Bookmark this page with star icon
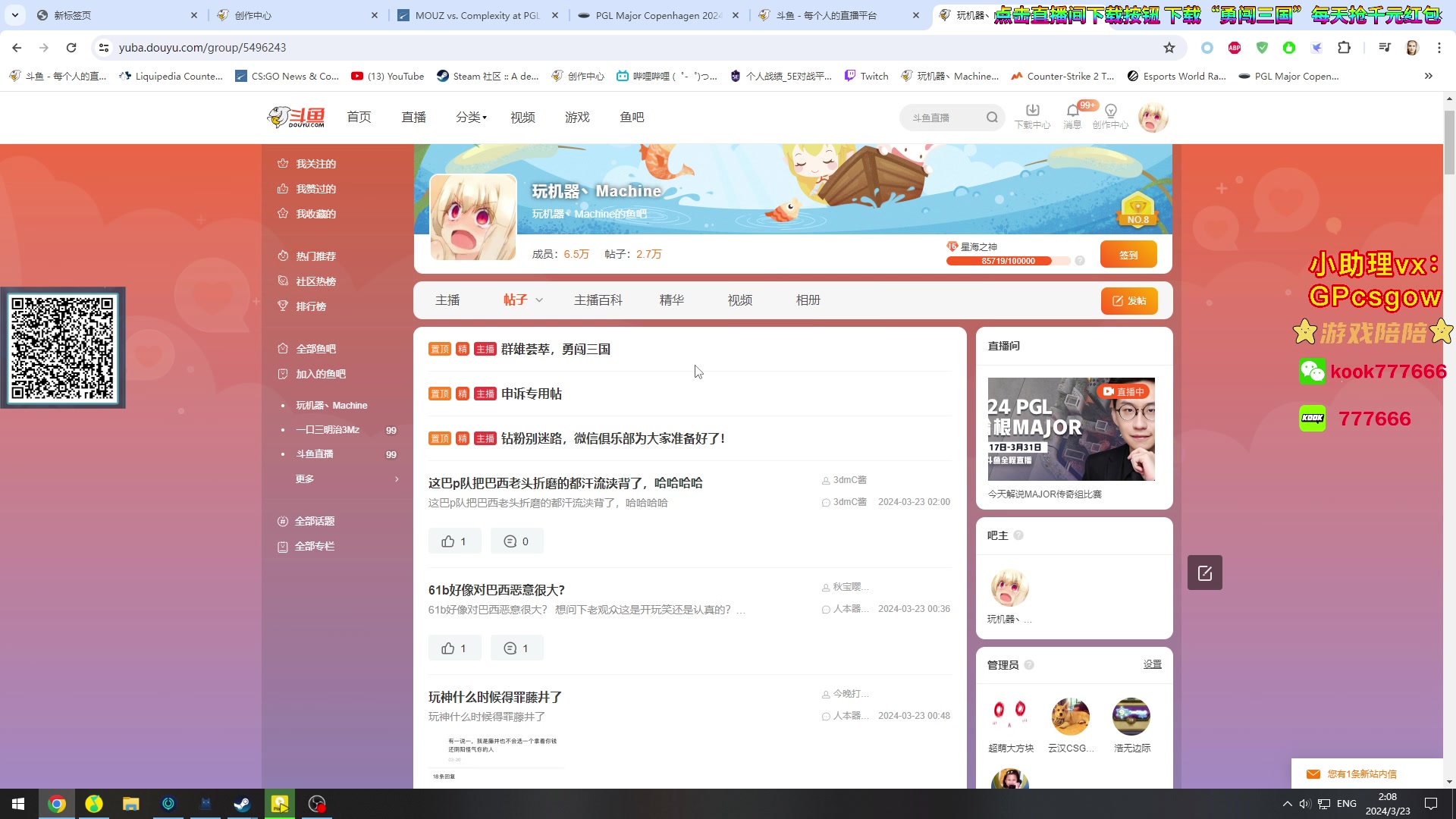Viewport: 1456px width, 819px height. click(x=1169, y=48)
